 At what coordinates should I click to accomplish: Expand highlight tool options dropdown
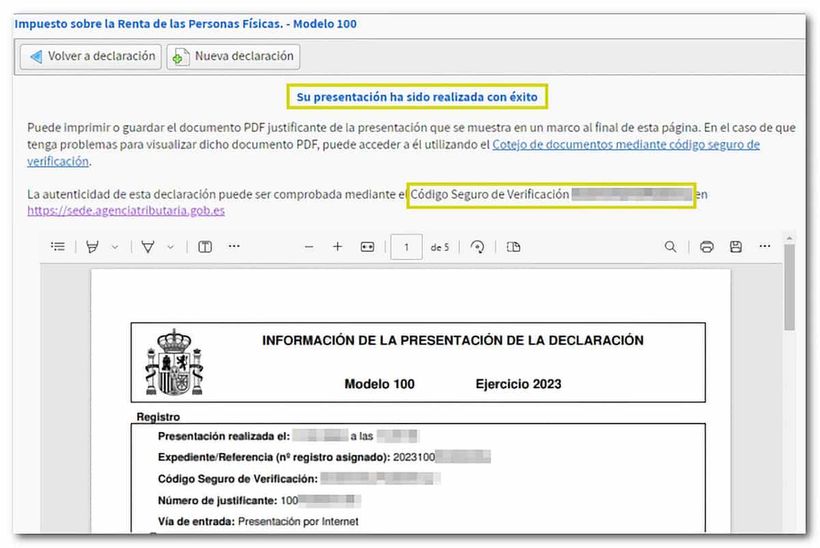pos(115,247)
